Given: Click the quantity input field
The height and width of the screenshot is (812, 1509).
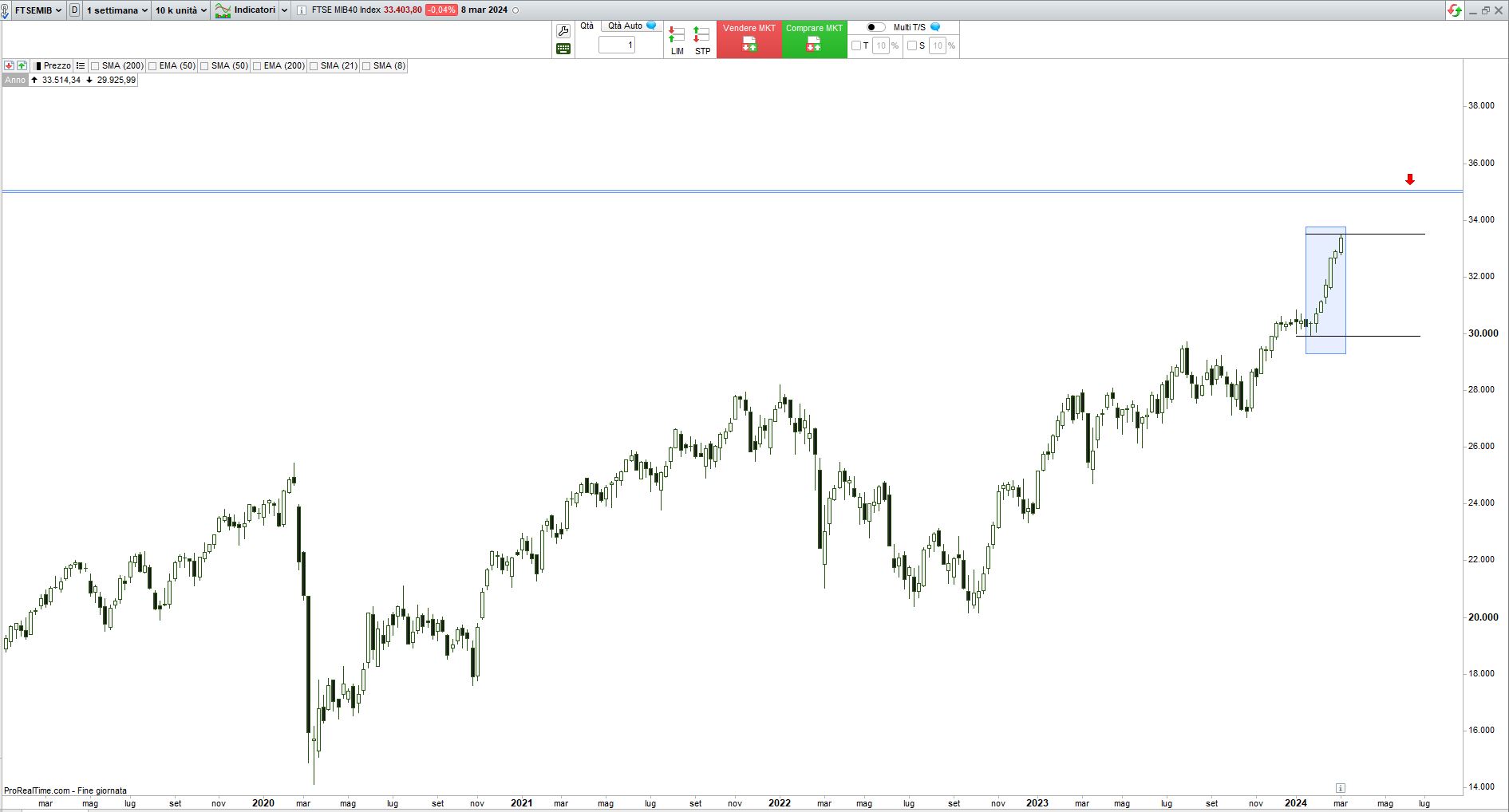Looking at the screenshot, I should 617,45.
